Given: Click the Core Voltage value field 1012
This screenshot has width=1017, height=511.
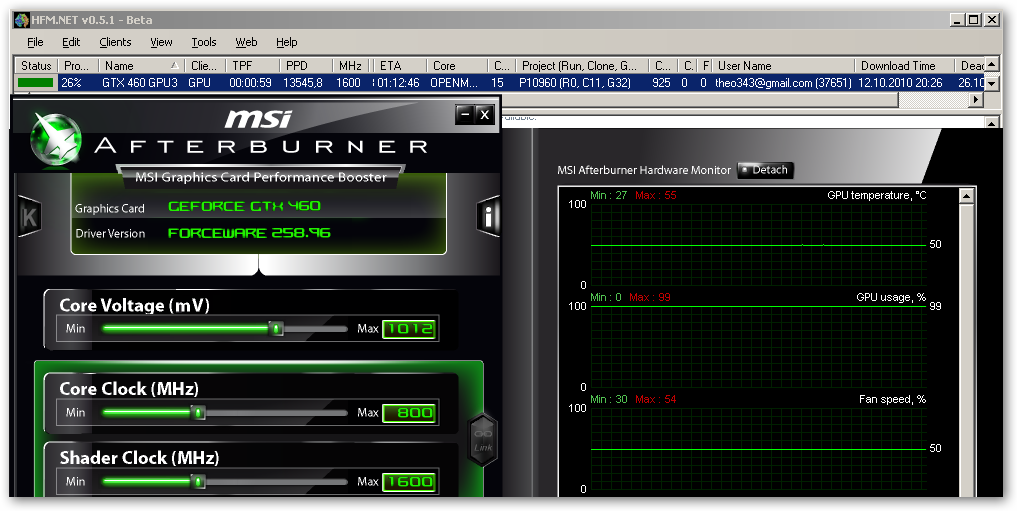Looking at the screenshot, I should (x=409, y=329).
